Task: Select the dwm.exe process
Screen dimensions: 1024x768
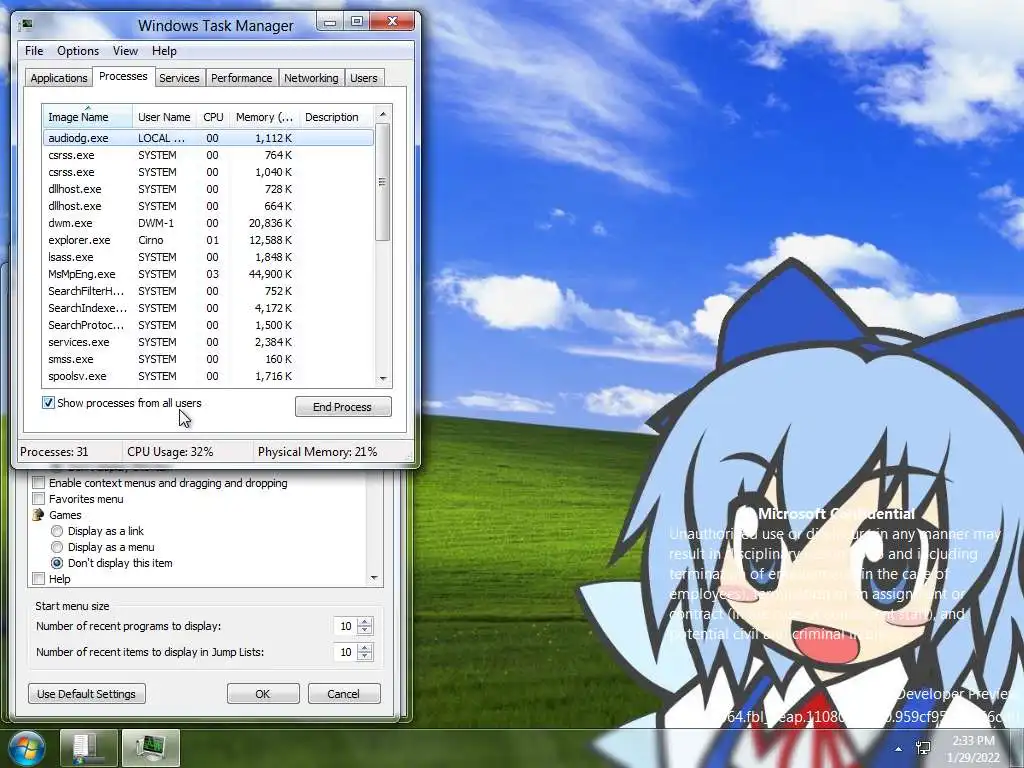Action: click(208, 223)
